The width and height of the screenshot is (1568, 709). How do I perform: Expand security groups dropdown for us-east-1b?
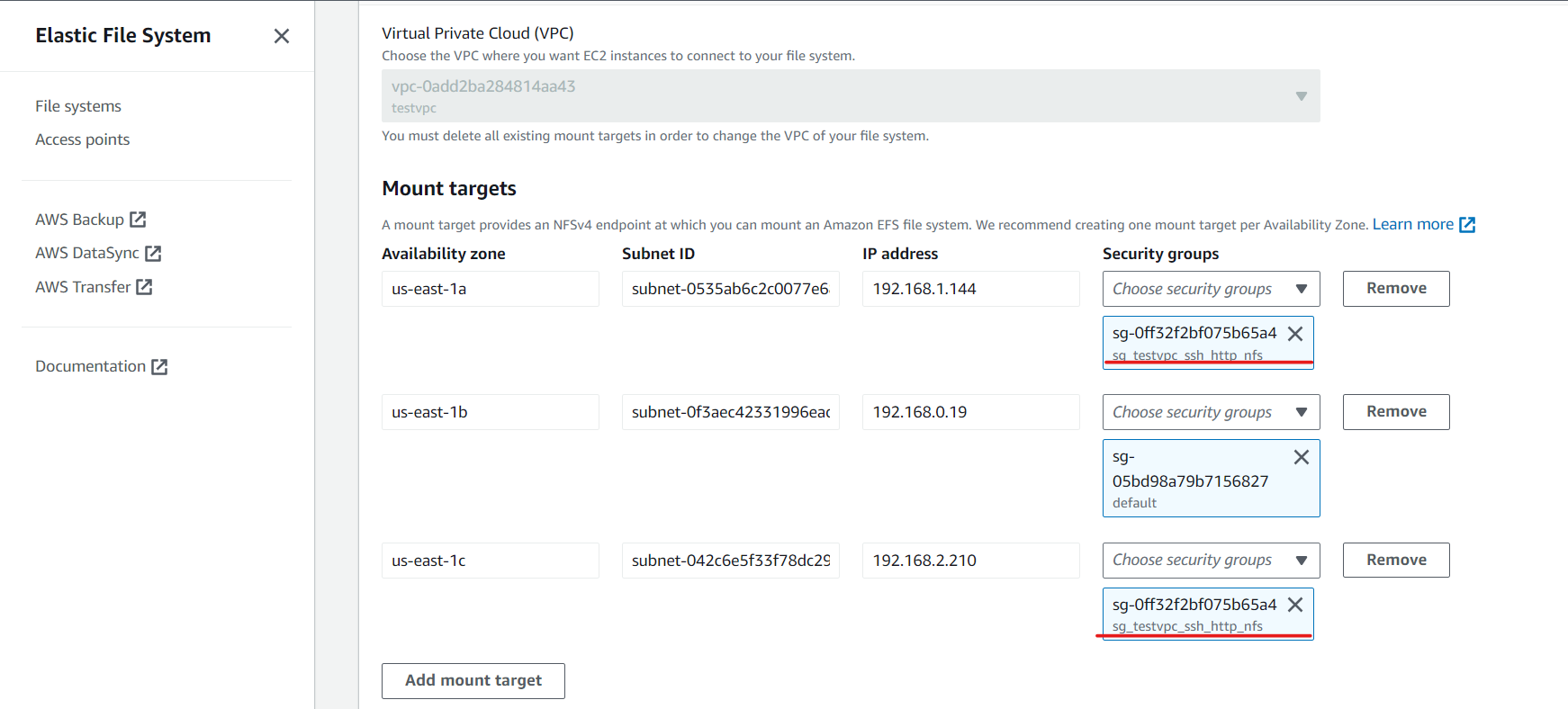[1211, 412]
